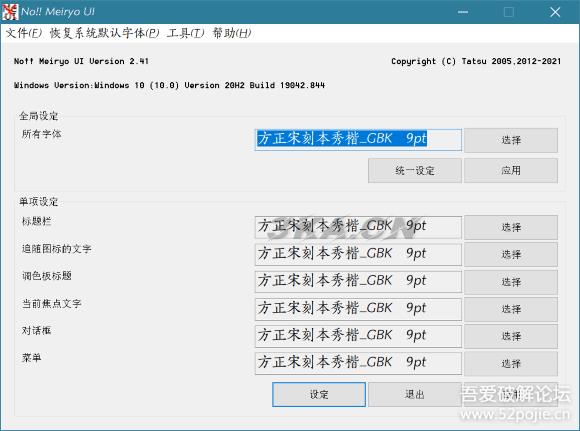Click the No!! Meiryo UI app icon

coord(10,12)
